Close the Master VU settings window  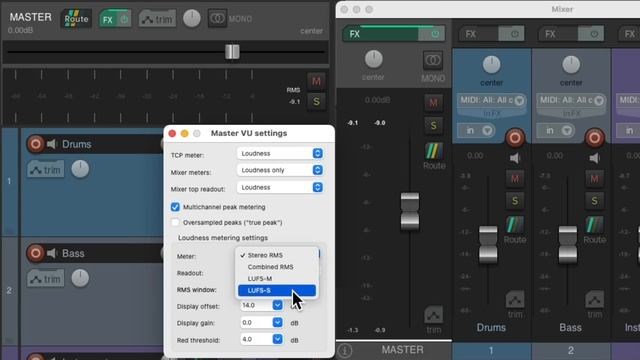click(x=172, y=133)
